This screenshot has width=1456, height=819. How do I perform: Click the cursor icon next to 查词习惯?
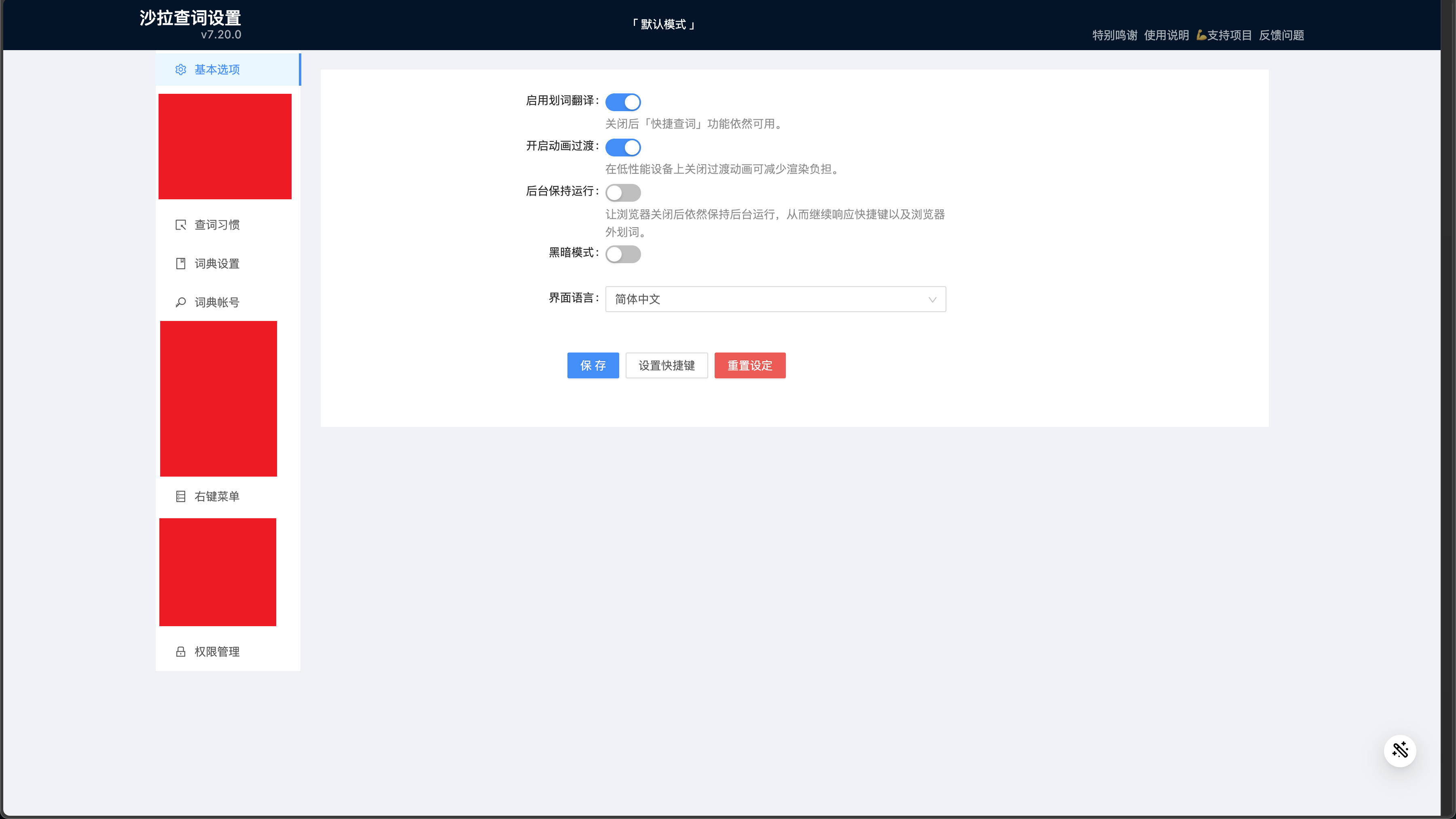(180, 225)
